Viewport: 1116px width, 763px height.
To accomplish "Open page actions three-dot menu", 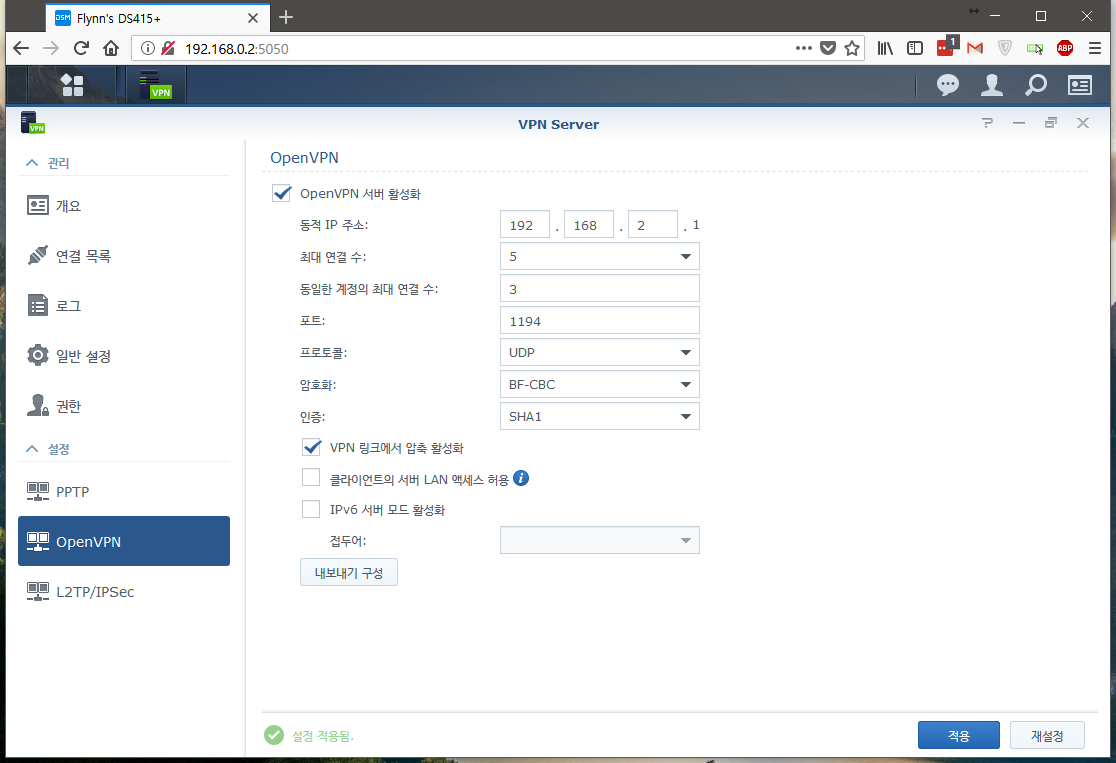I will pos(804,48).
